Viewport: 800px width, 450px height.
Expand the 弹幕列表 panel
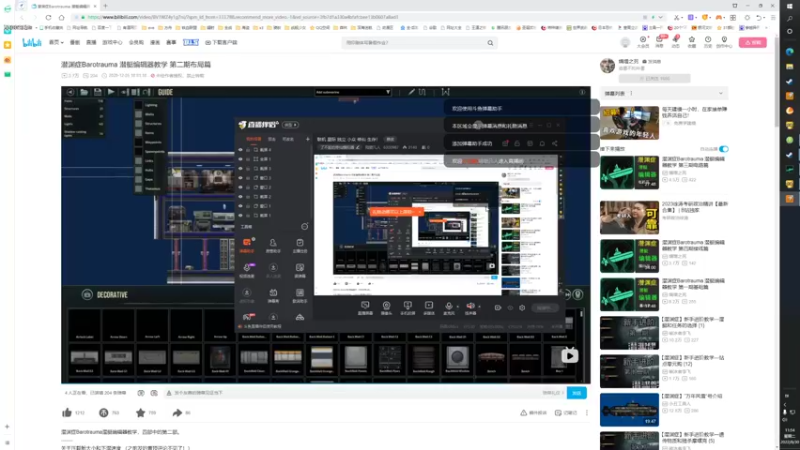tap(663, 93)
